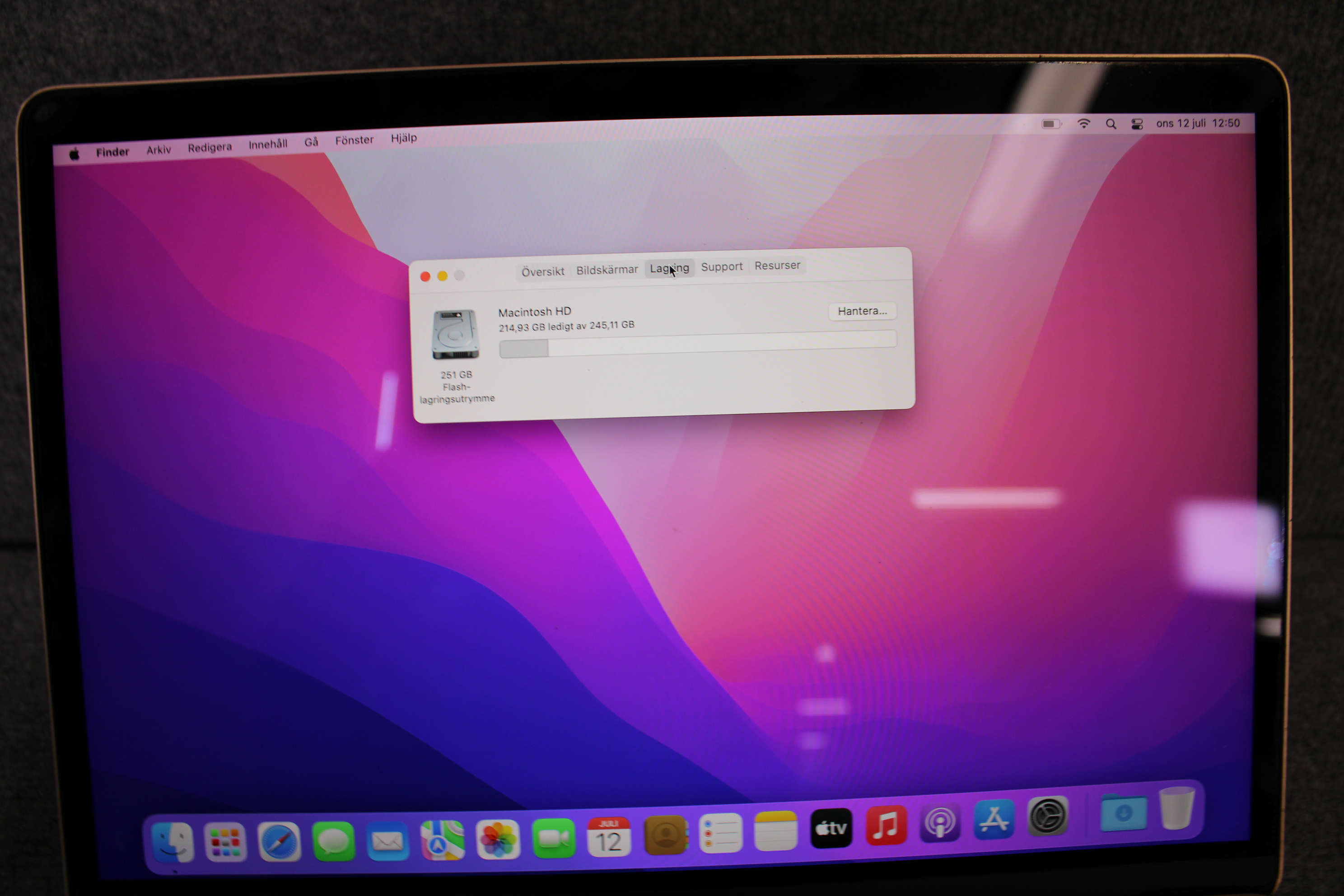This screenshot has width=1344, height=896.
Task: Click the Macintosh HD storage usage bar
Action: pyautogui.click(x=697, y=343)
